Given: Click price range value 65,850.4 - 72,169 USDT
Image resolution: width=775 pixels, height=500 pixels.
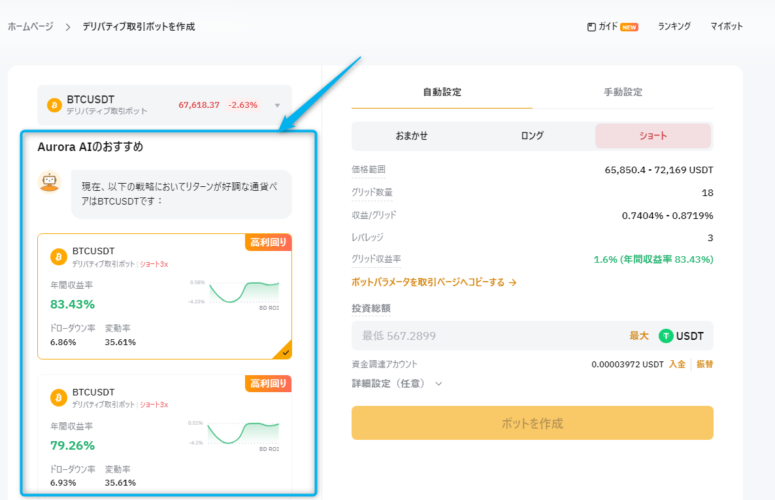Looking at the screenshot, I should click(x=658, y=170).
